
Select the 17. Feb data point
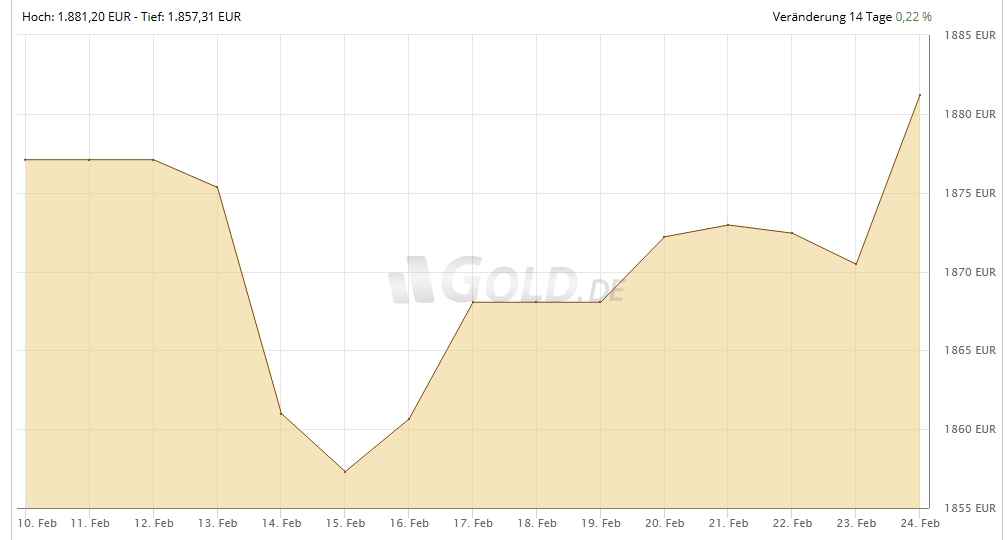tap(473, 302)
